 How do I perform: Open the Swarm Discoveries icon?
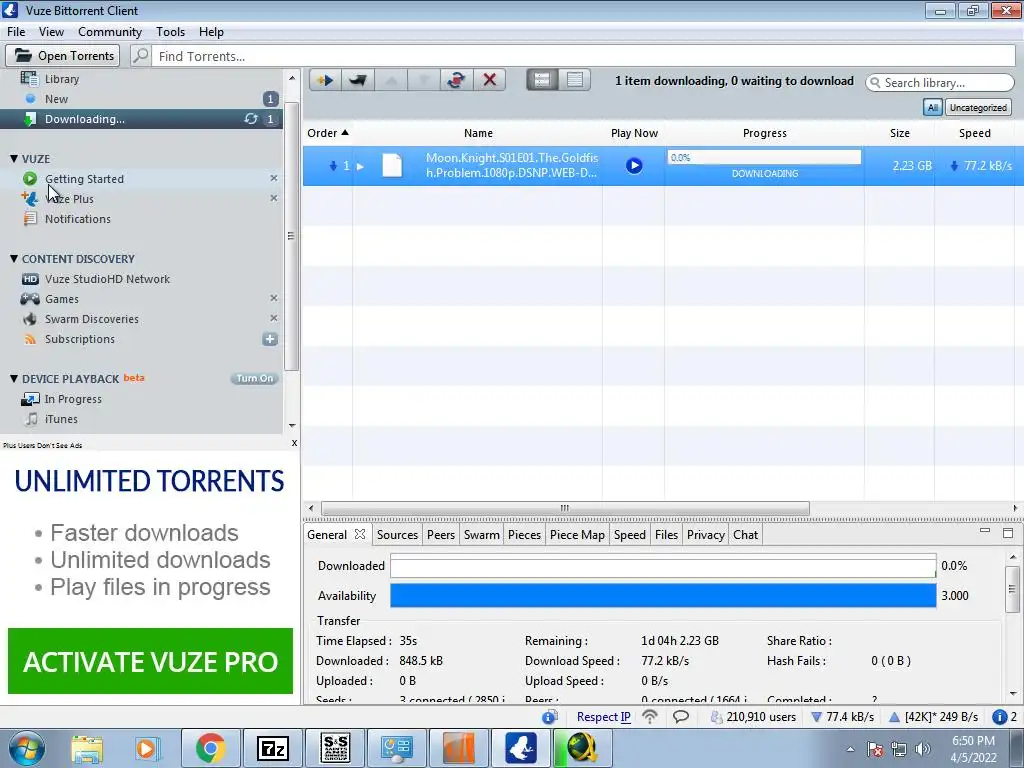(30, 319)
